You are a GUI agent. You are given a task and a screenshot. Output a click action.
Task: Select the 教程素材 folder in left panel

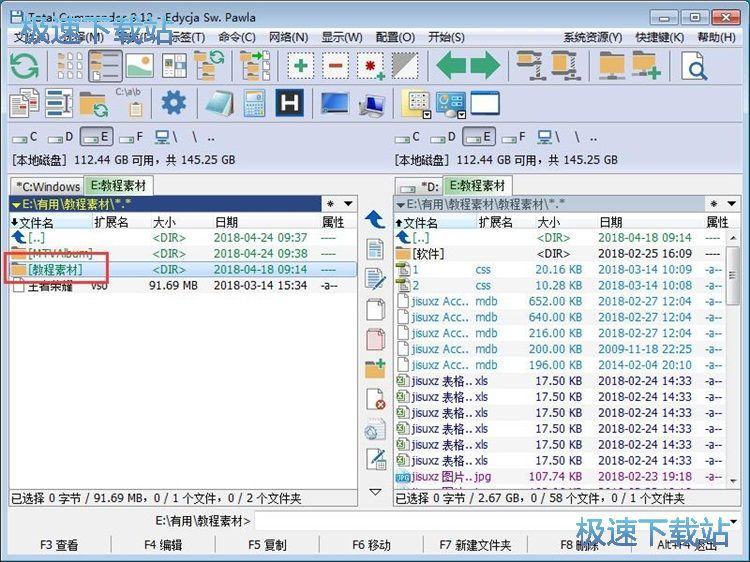[x=183, y=269]
